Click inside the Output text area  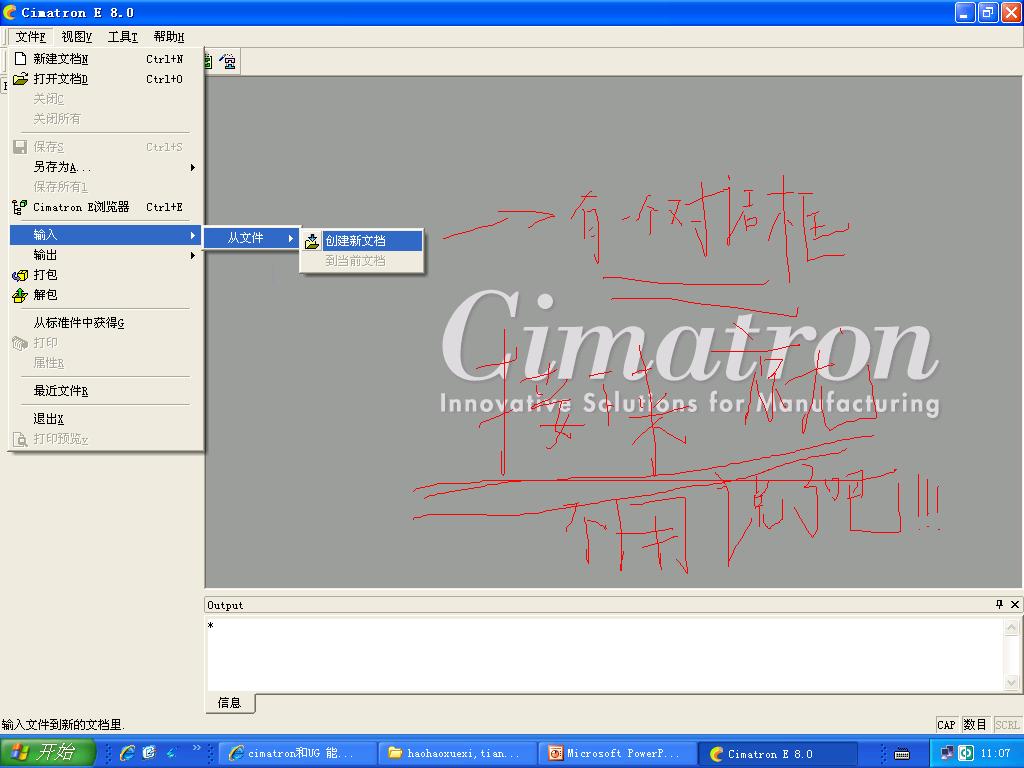point(604,654)
